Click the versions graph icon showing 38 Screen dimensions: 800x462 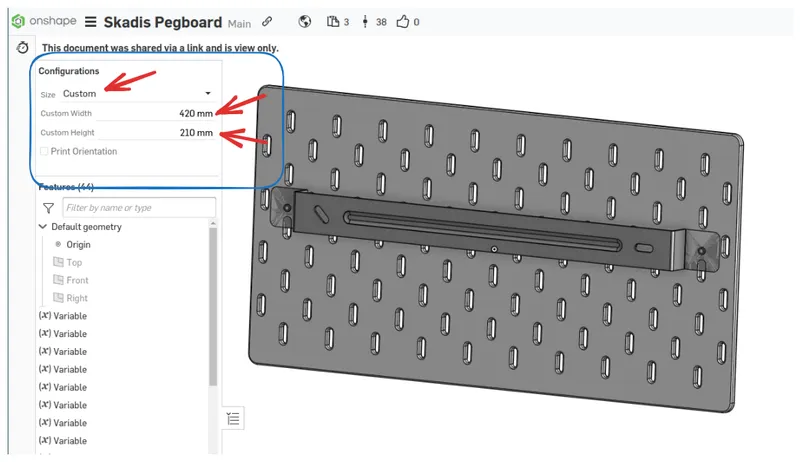click(367, 22)
